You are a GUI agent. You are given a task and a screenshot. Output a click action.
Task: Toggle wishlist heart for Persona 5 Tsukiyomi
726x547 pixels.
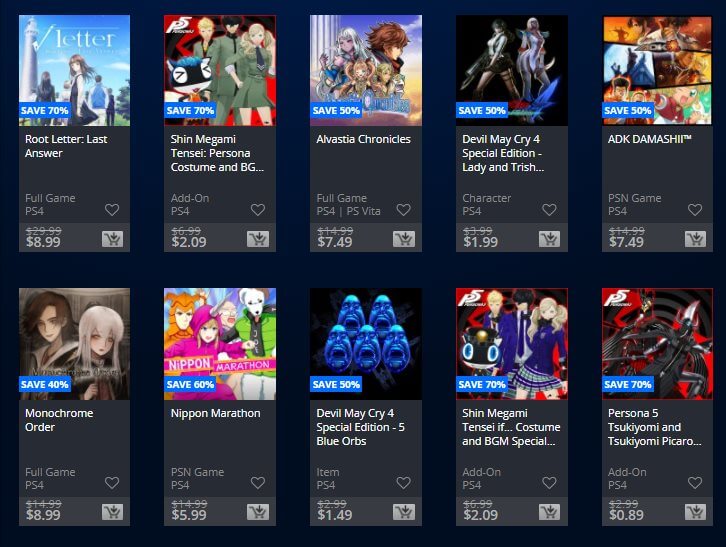[695, 483]
